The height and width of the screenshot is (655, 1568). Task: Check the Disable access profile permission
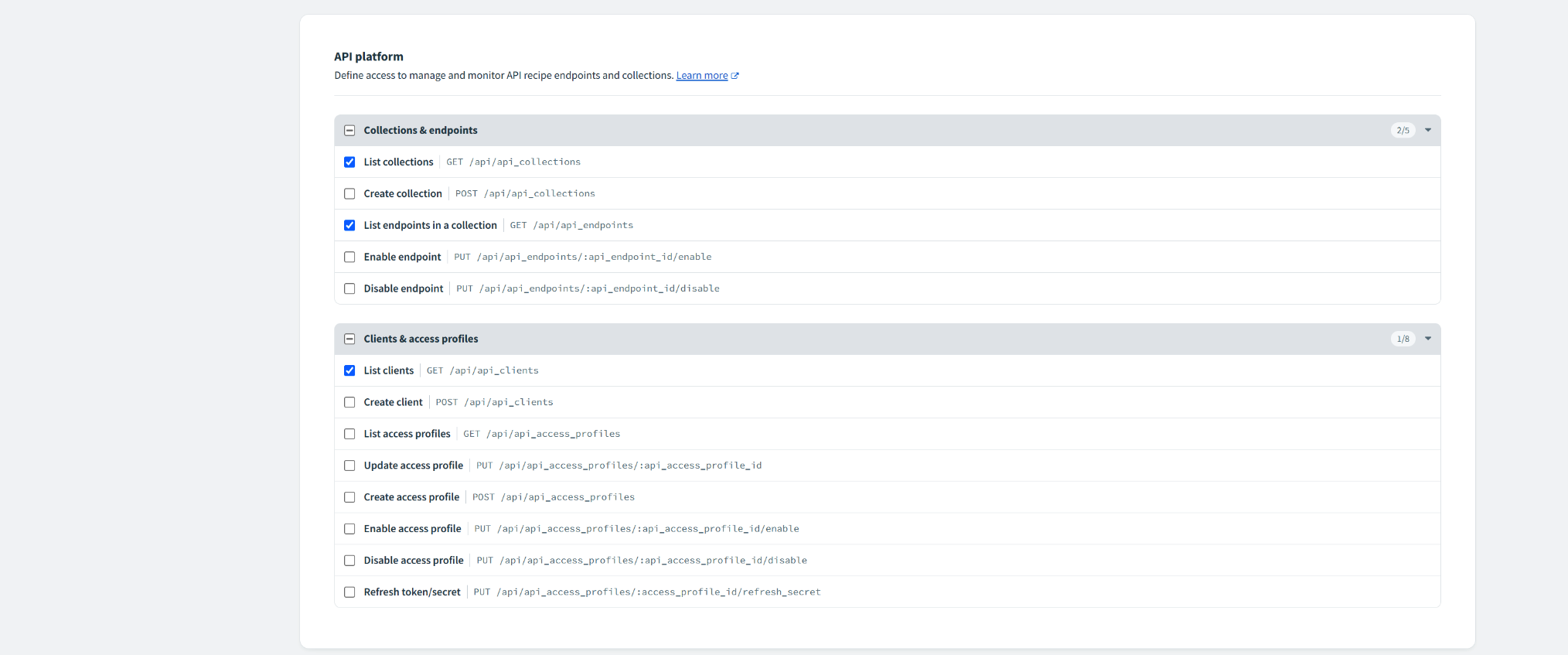(x=349, y=561)
